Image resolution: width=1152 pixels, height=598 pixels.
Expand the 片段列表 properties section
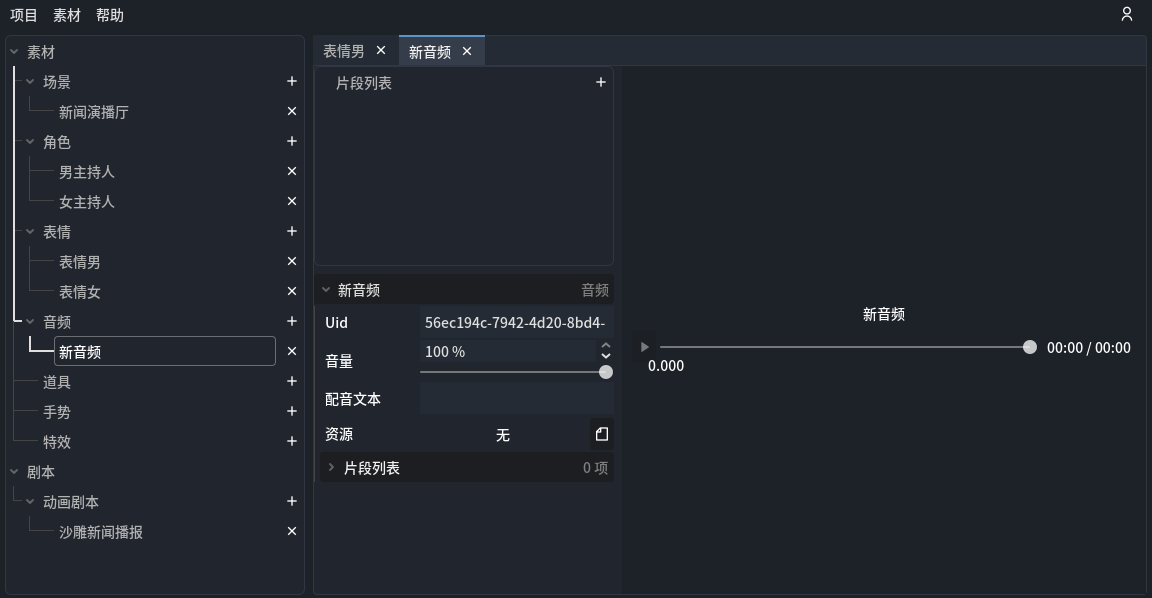[x=331, y=466]
